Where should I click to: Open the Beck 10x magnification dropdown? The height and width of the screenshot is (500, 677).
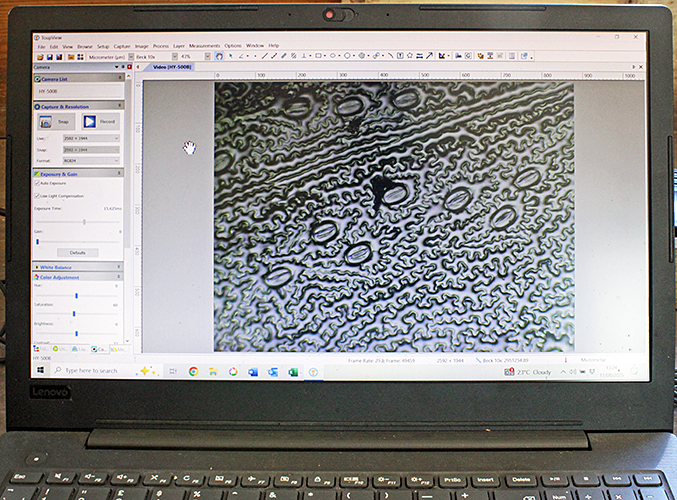(x=174, y=57)
